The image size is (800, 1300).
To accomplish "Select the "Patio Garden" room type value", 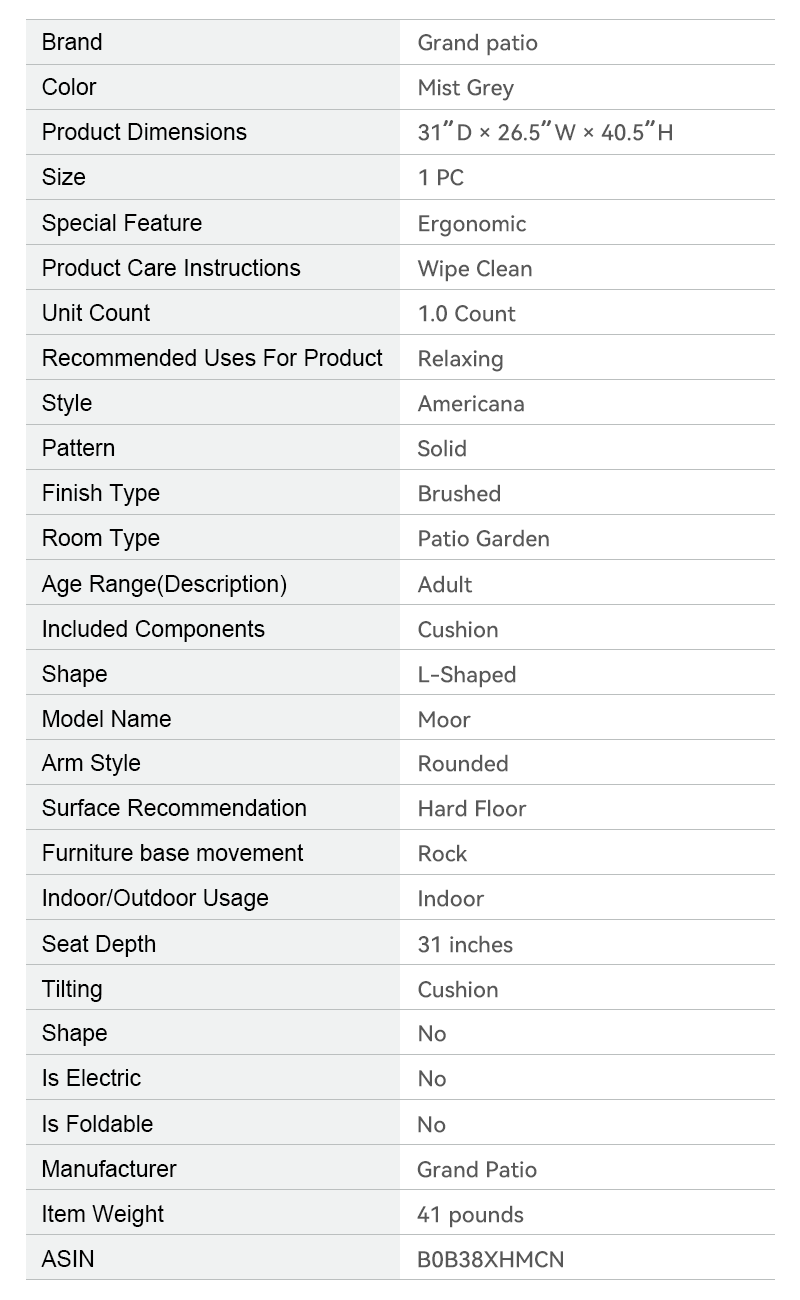I will point(483,539).
